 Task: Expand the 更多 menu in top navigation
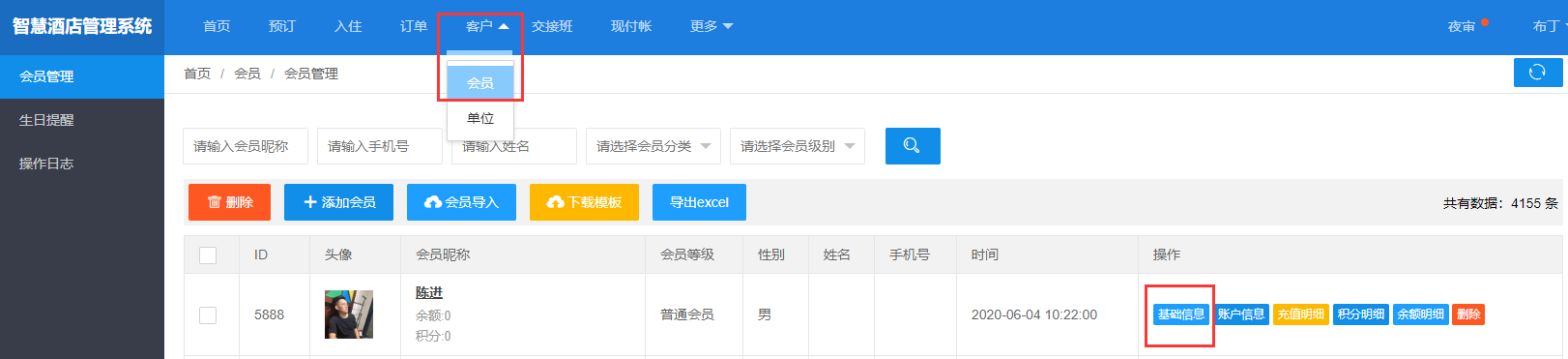[x=711, y=26]
